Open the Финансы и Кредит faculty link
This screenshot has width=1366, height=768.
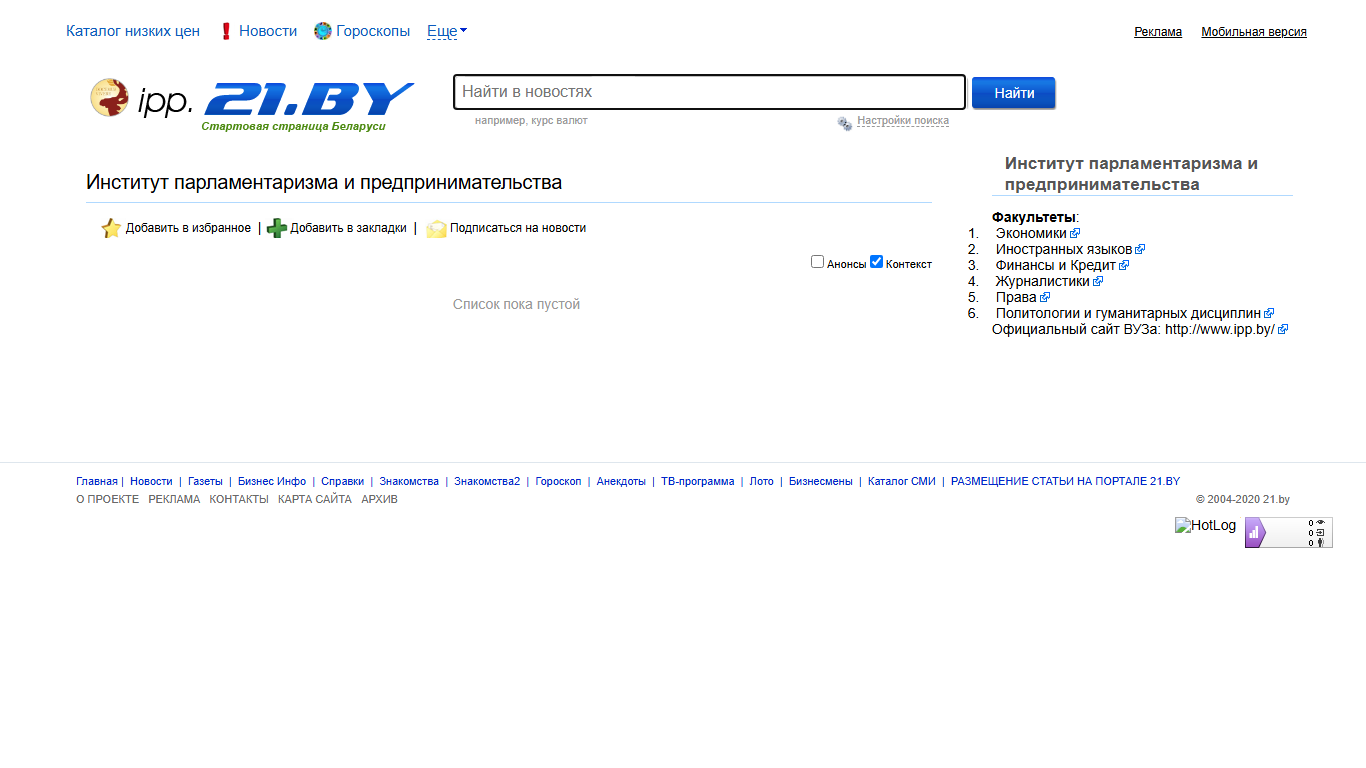[1056, 265]
